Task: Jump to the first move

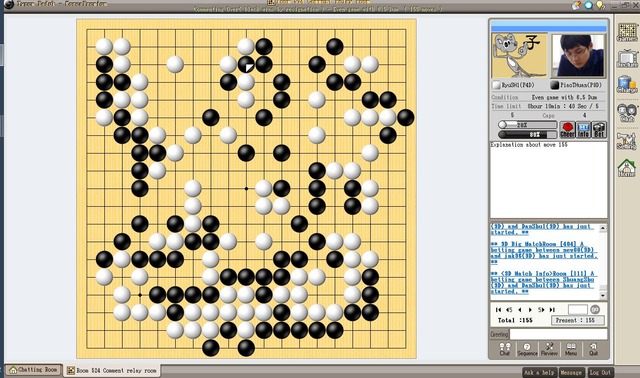Action: click(498, 310)
